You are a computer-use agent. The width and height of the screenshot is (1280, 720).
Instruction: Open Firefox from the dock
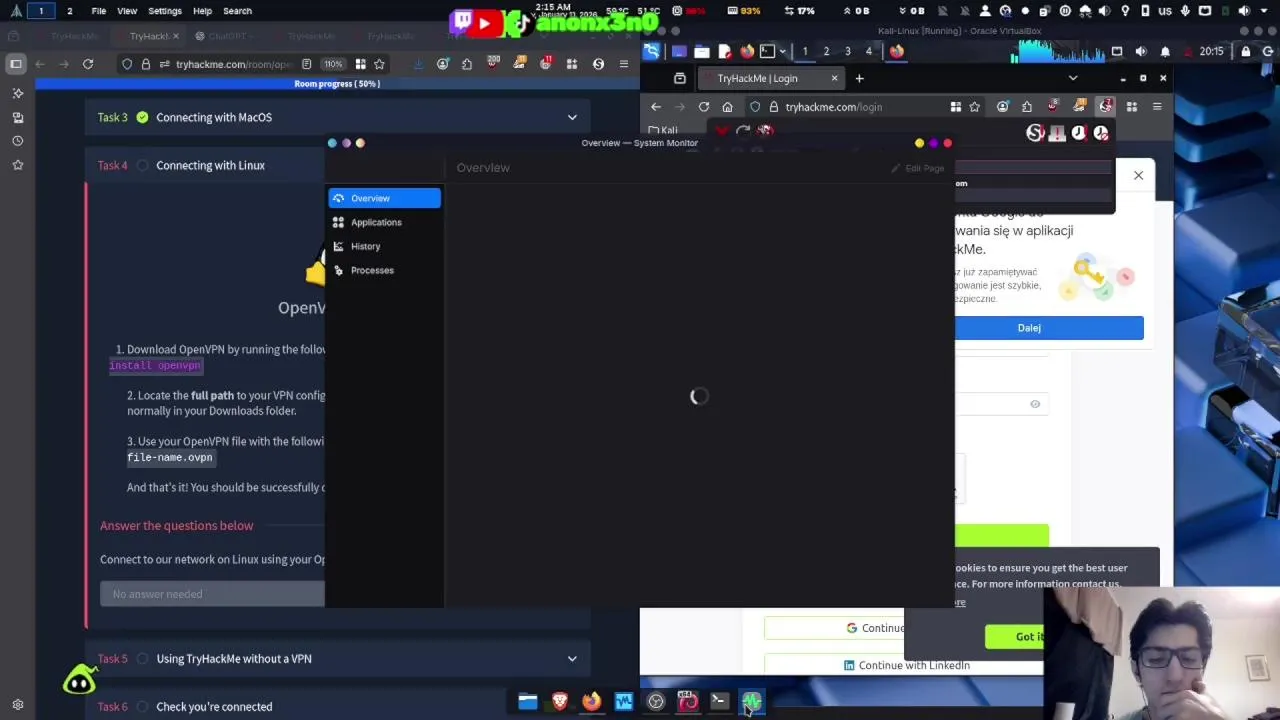point(591,702)
